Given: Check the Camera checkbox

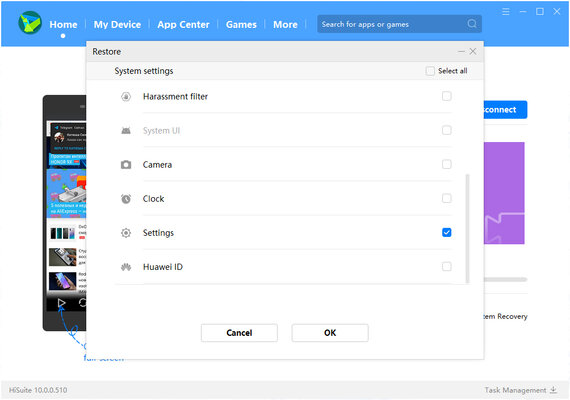Looking at the screenshot, I should [x=446, y=164].
